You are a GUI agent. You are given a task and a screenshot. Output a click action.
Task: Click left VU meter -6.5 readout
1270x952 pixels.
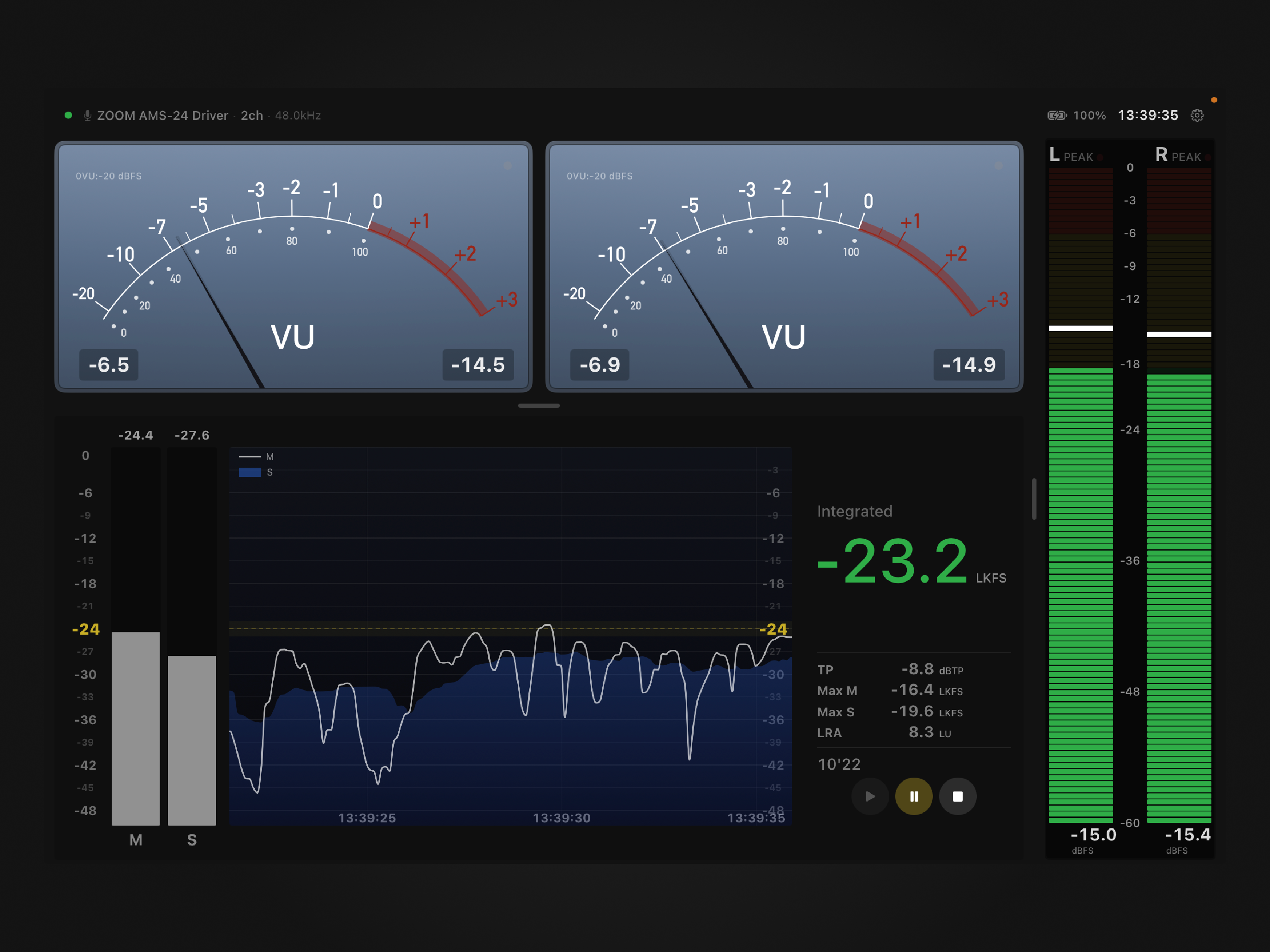click(x=108, y=364)
